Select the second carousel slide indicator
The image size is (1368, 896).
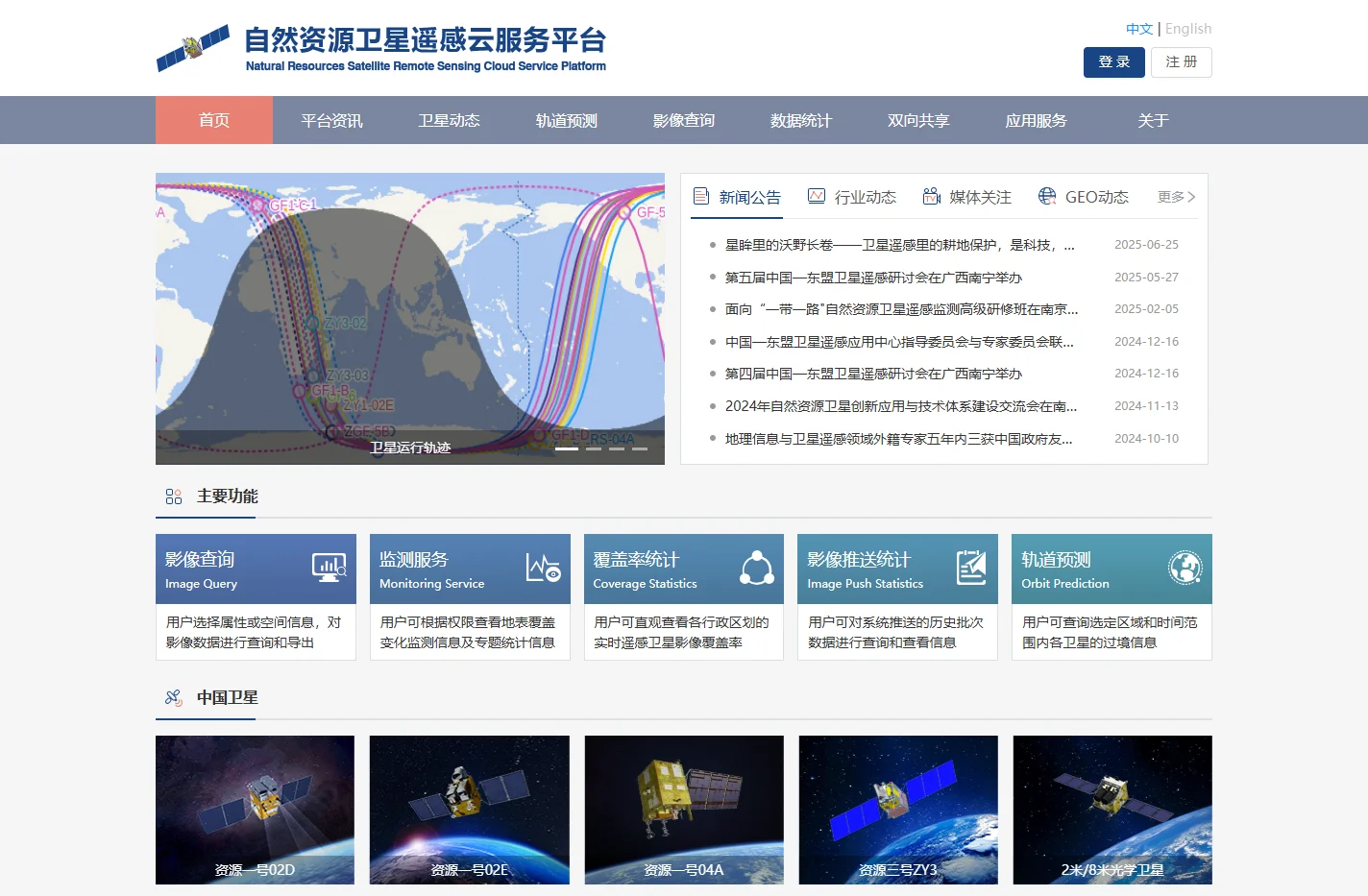click(x=594, y=448)
